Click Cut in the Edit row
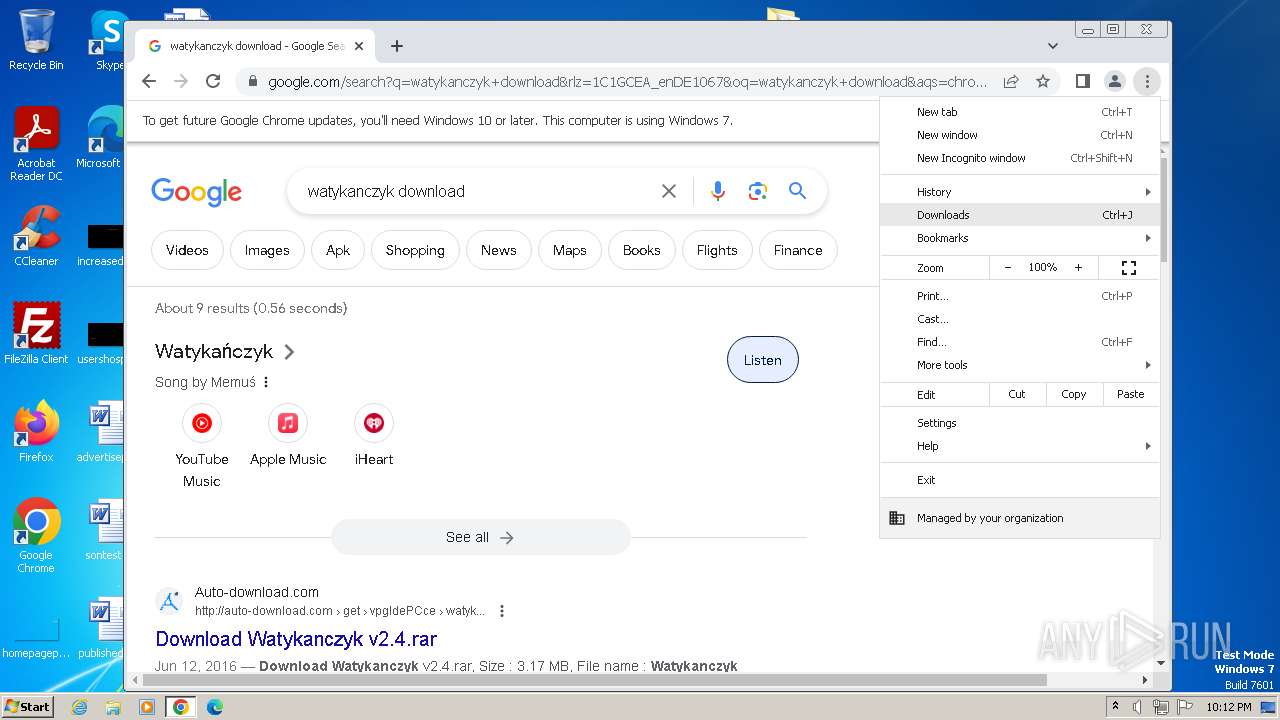1280x720 pixels. (x=1017, y=394)
